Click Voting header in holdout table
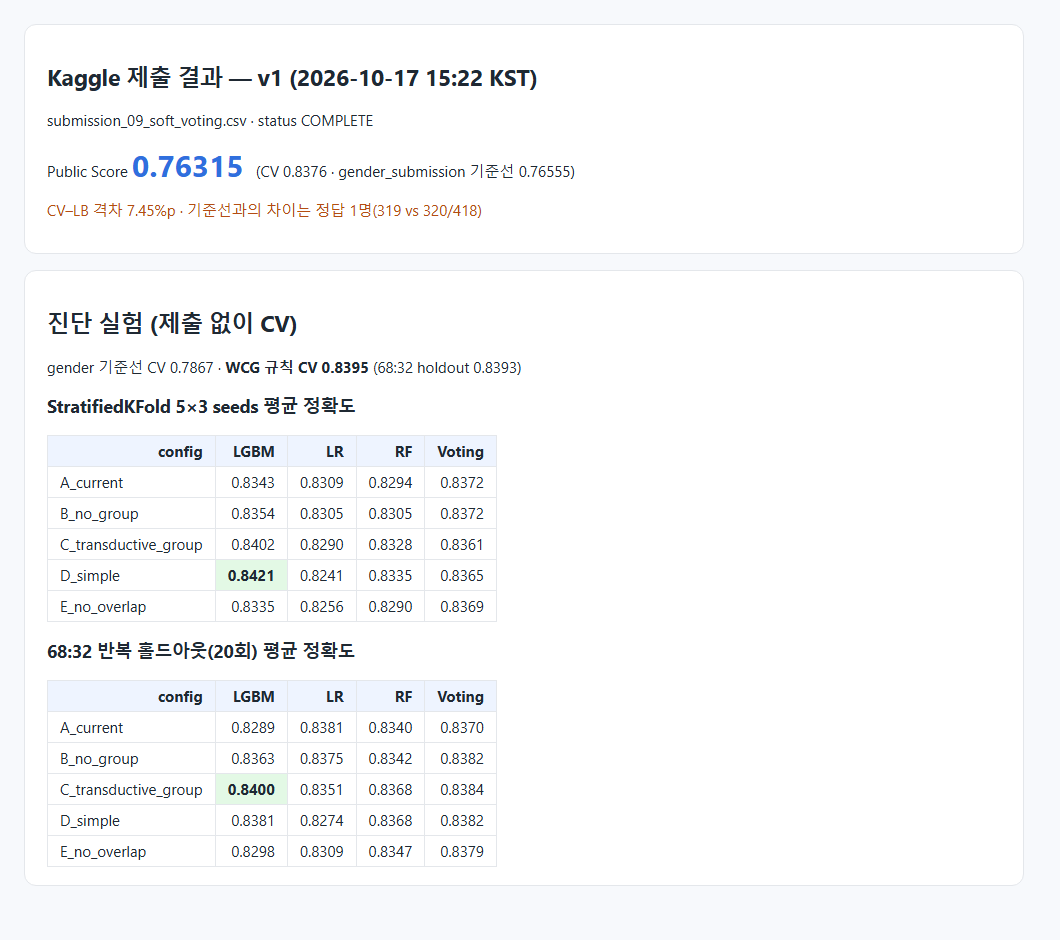 tap(460, 697)
